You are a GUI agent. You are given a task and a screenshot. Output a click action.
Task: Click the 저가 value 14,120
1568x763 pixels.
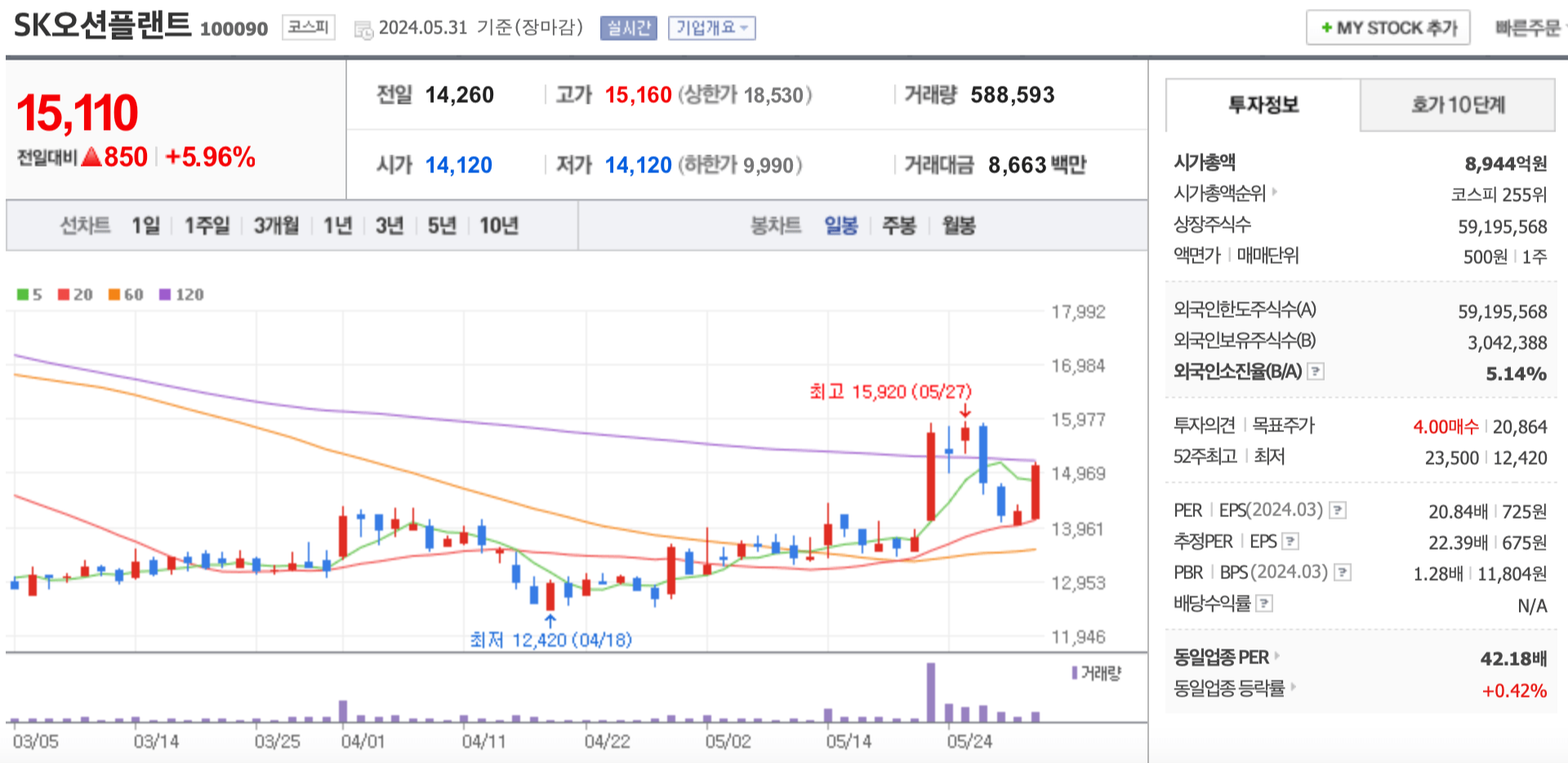(x=638, y=165)
